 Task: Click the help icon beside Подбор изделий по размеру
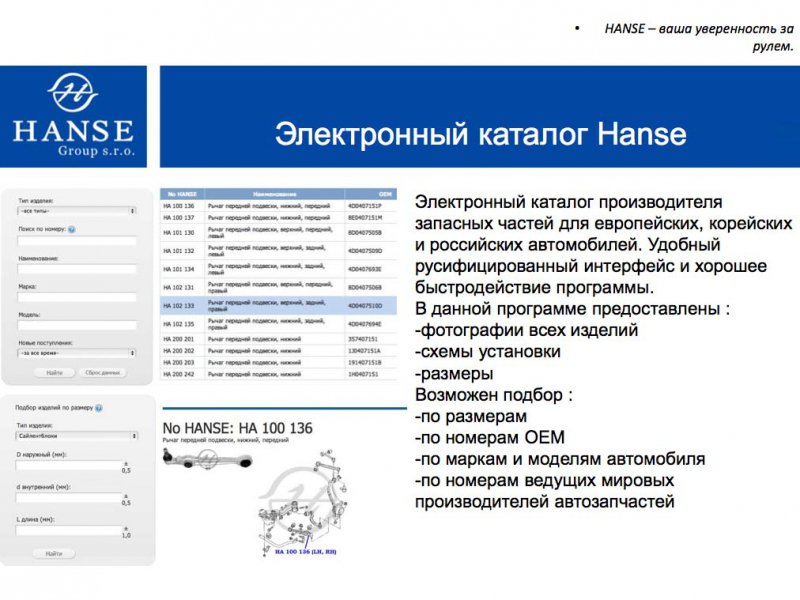[99, 408]
